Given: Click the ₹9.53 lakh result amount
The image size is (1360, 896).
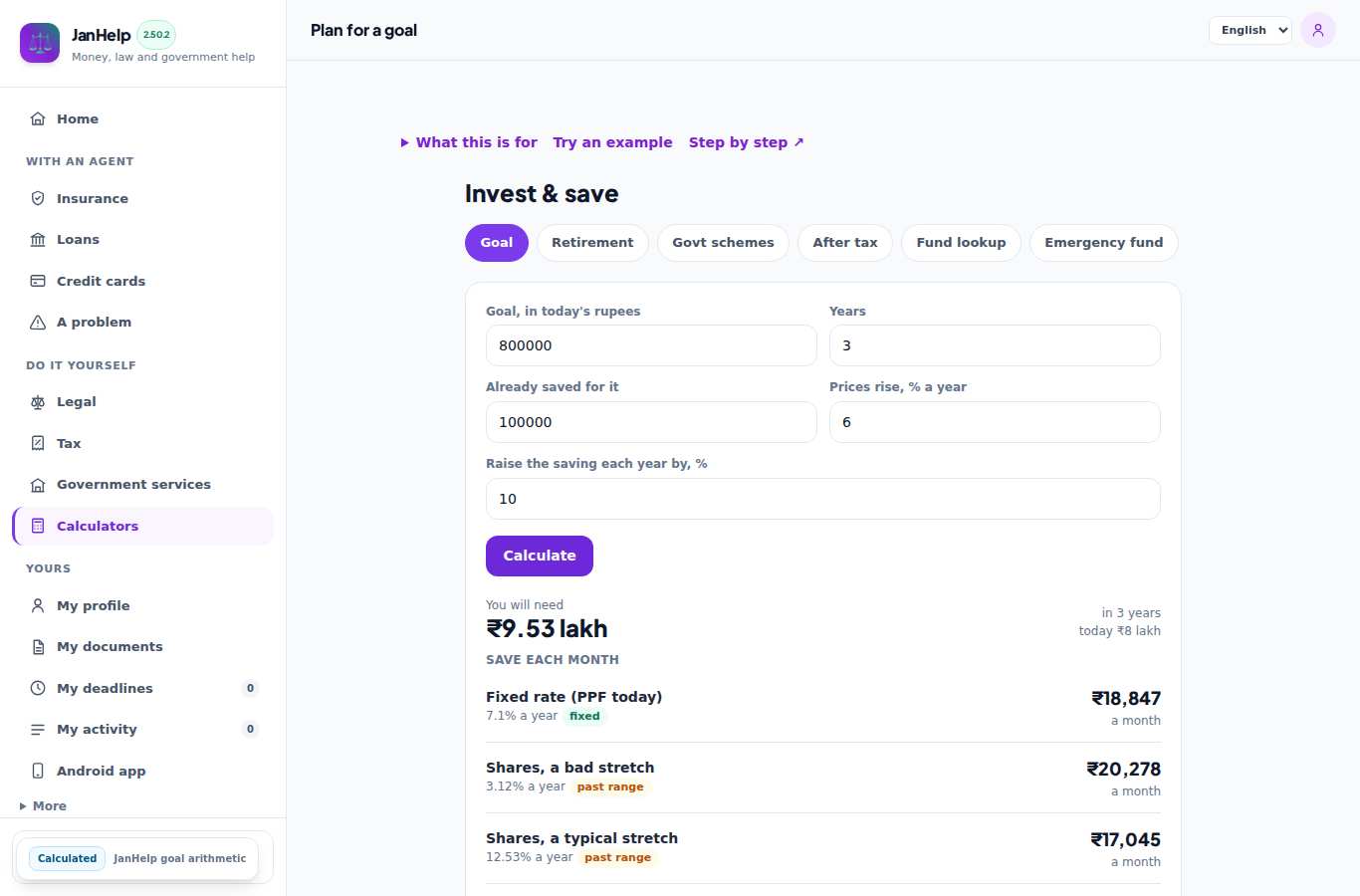Looking at the screenshot, I should pyautogui.click(x=547, y=629).
